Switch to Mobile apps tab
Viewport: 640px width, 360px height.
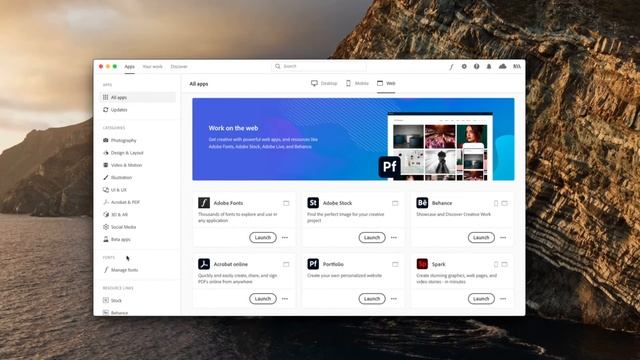coord(357,83)
